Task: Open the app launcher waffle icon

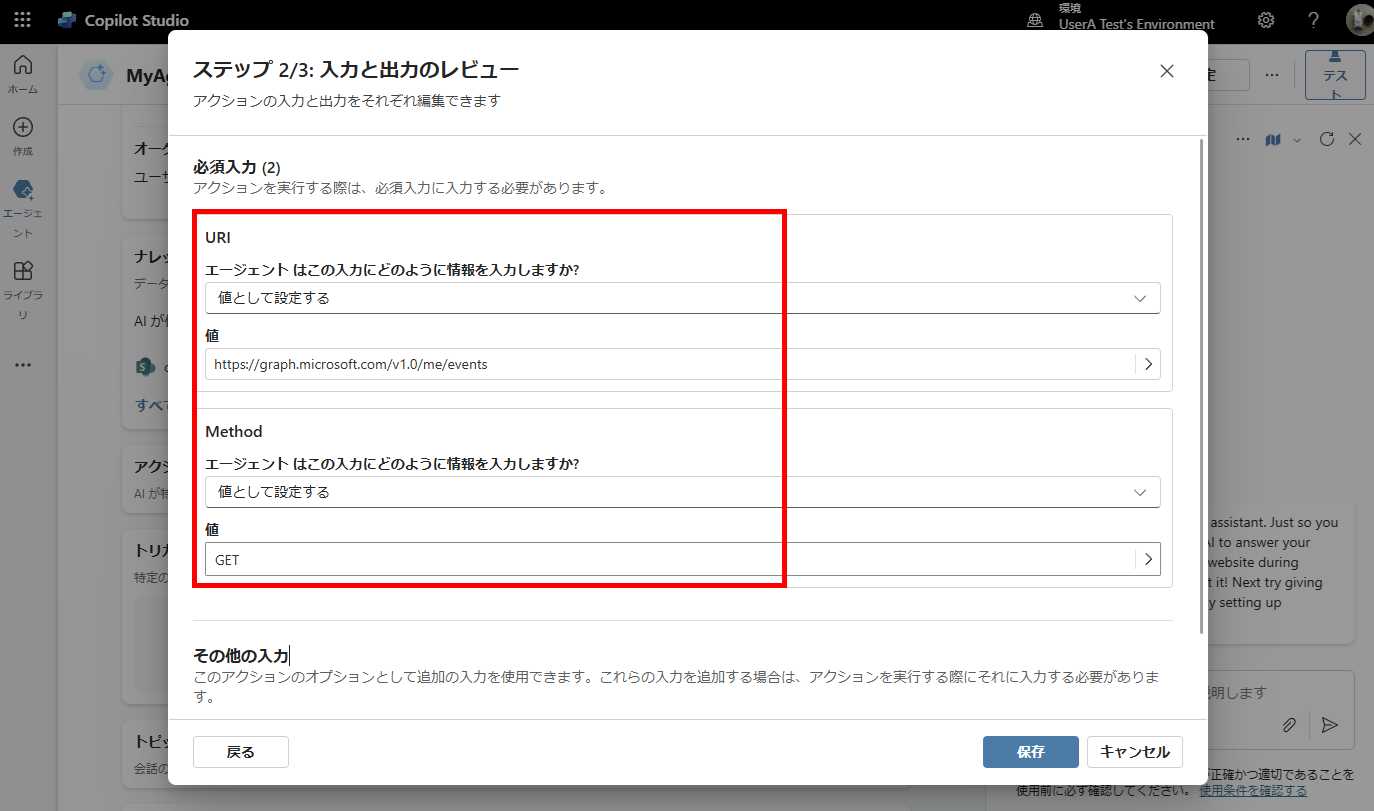Action: click(22, 20)
